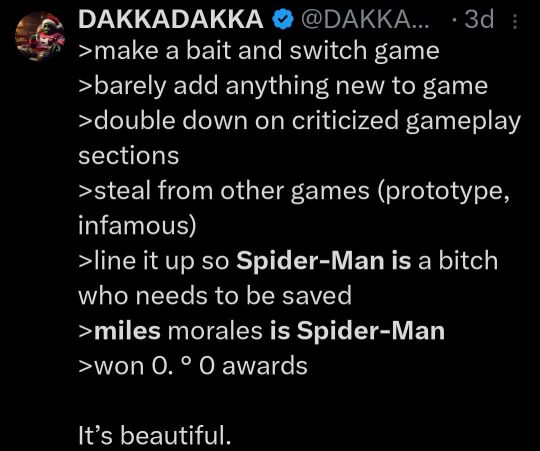Click the bold 'Spider-Man is' text after 'line it up so'
The width and height of the screenshot is (540, 451).
tap(323, 261)
